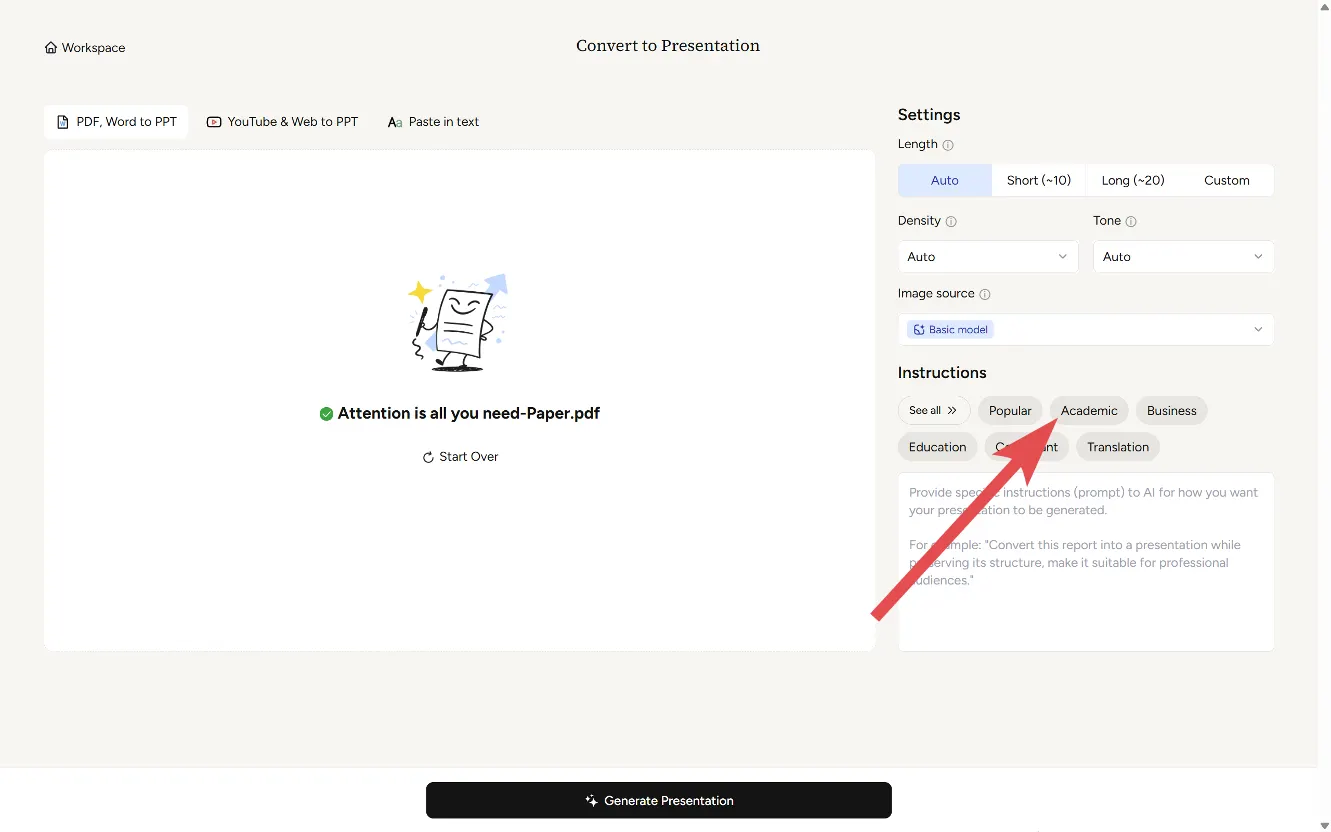Click the Workspace home icon

click(x=51, y=48)
